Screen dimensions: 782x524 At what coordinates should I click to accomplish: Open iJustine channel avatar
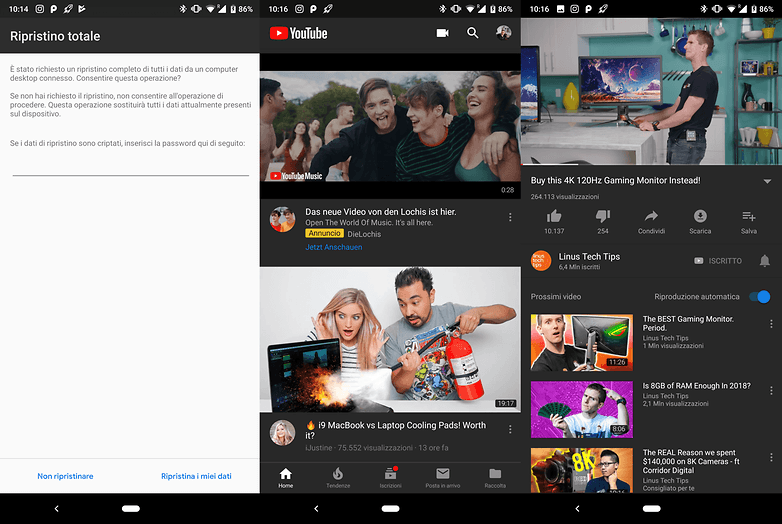(x=282, y=432)
